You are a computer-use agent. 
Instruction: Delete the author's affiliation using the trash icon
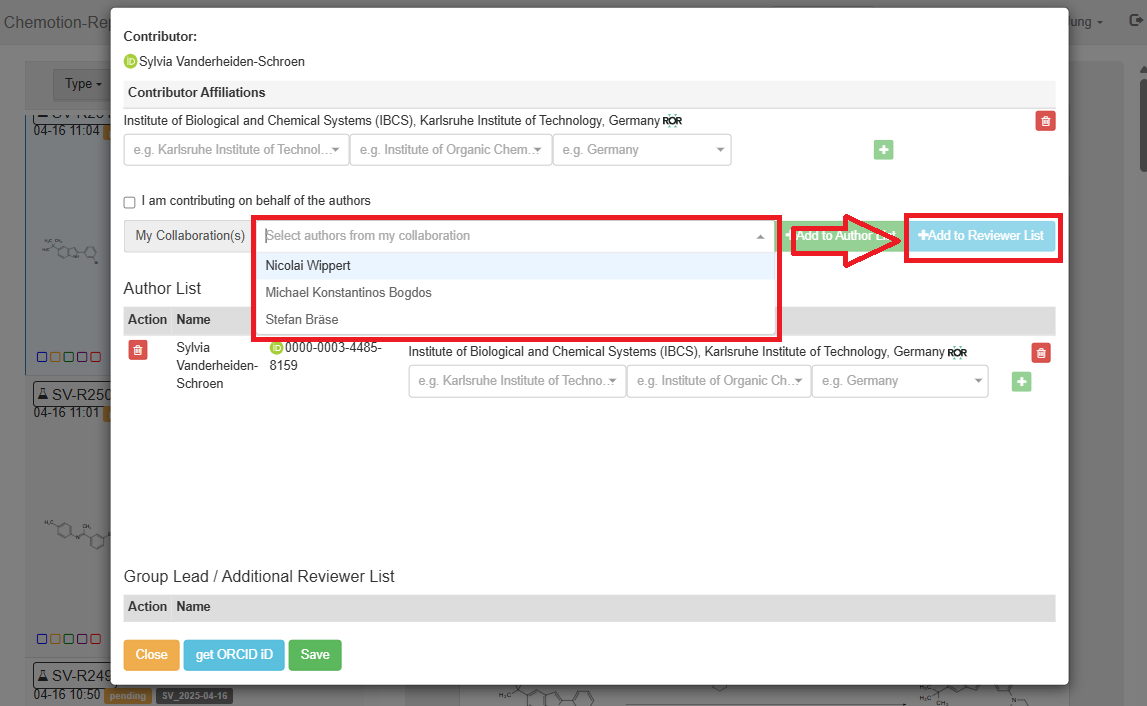point(1041,353)
